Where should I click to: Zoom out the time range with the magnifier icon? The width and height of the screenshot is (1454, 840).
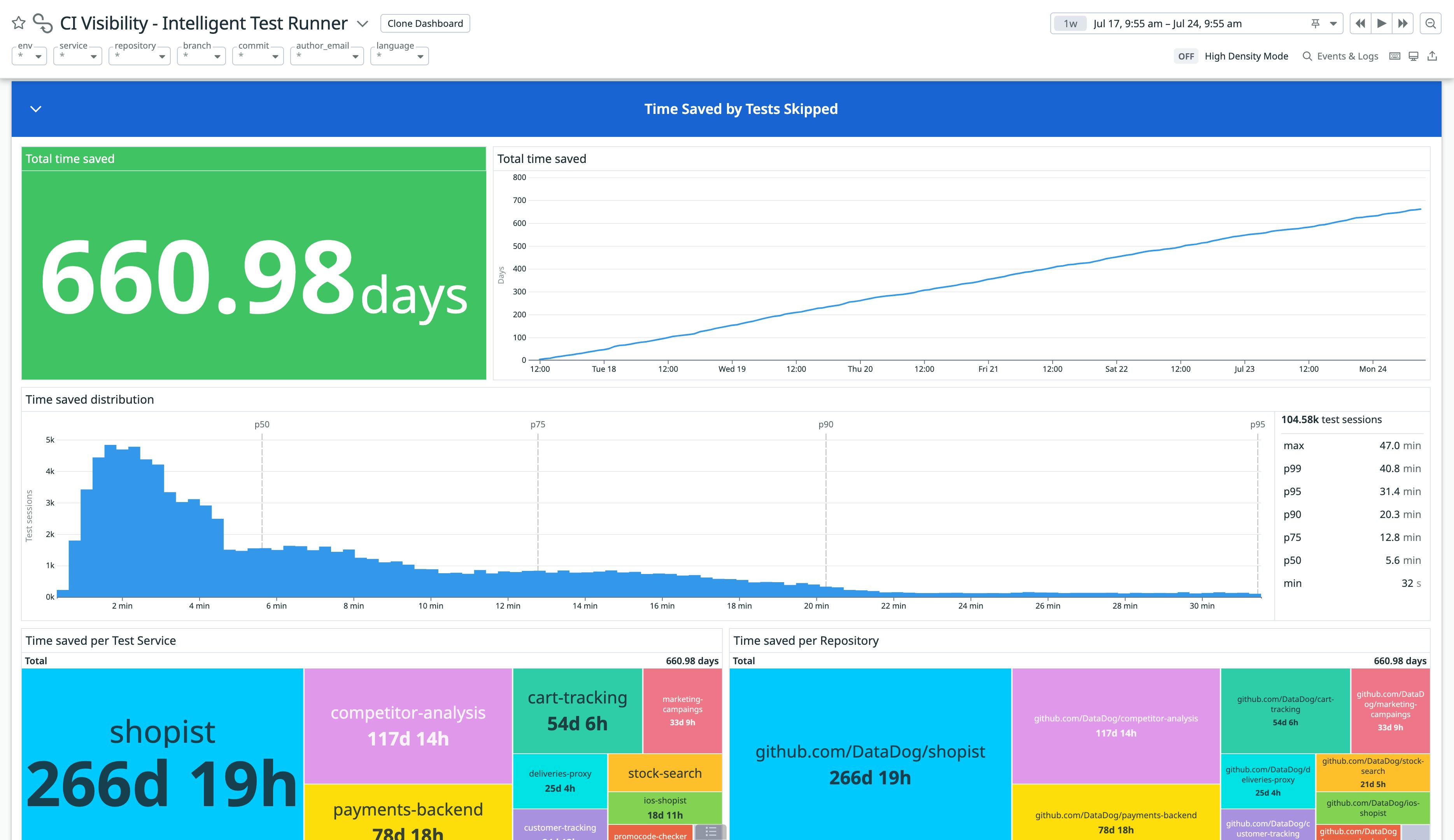point(1431,23)
